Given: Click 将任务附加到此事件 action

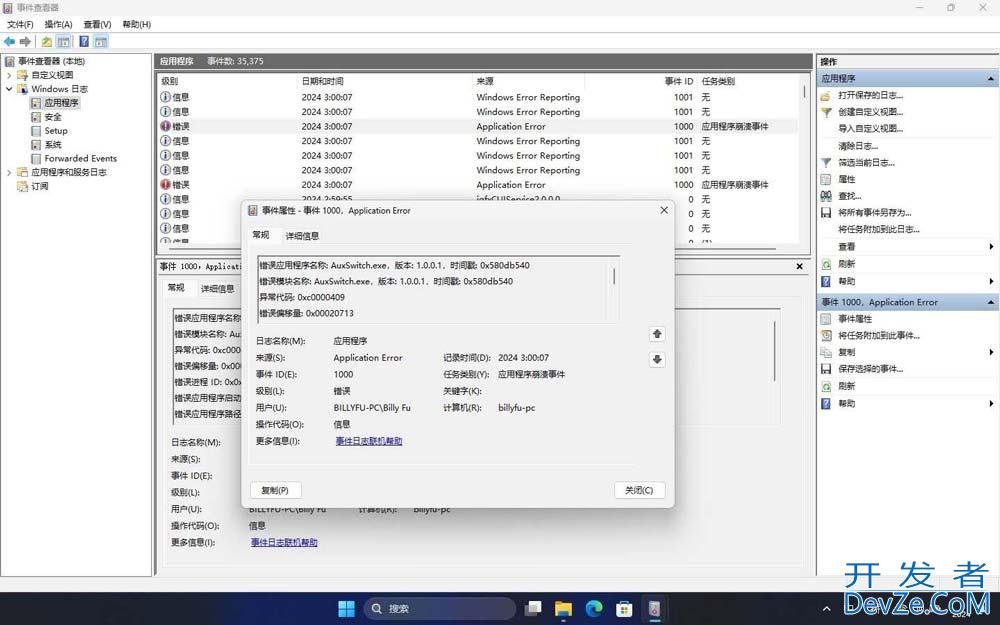Looking at the screenshot, I should pos(878,335).
